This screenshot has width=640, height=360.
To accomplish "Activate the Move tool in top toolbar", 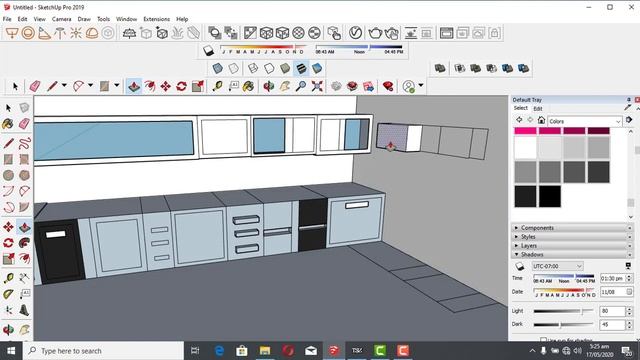I will 165,86.
